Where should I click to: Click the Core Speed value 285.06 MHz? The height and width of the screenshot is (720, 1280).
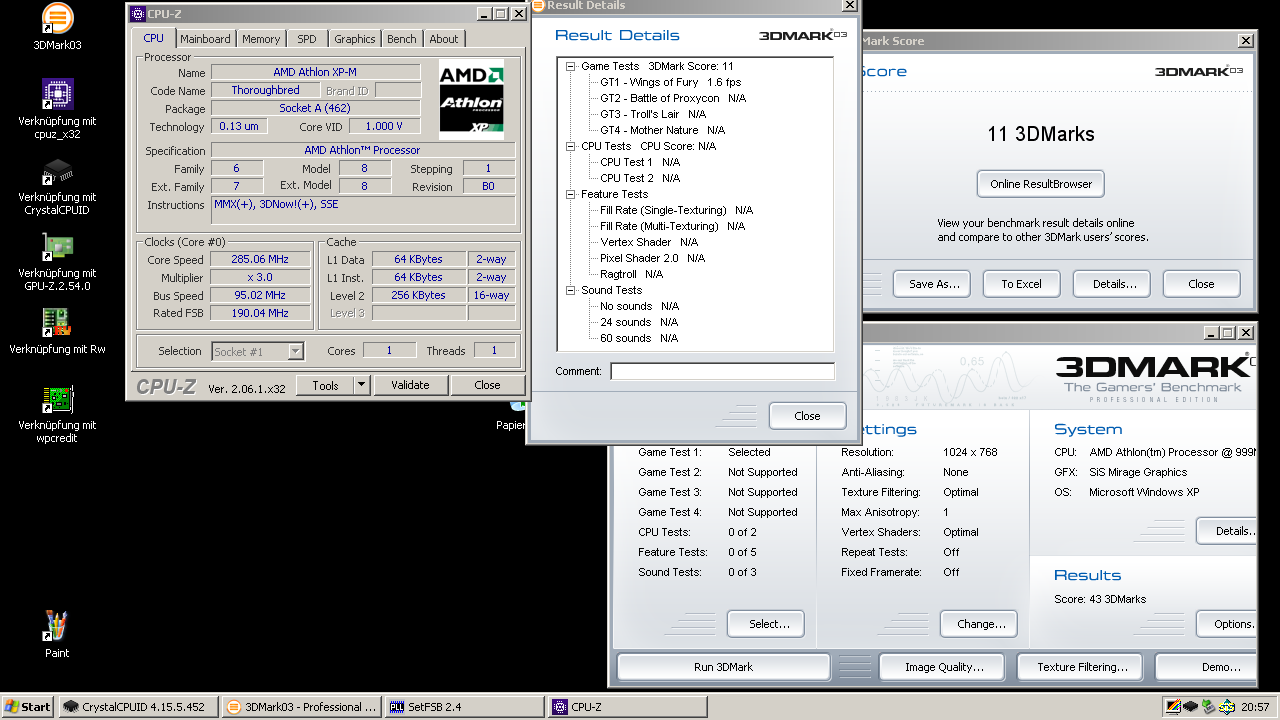pyautogui.click(x=259, y=260)
